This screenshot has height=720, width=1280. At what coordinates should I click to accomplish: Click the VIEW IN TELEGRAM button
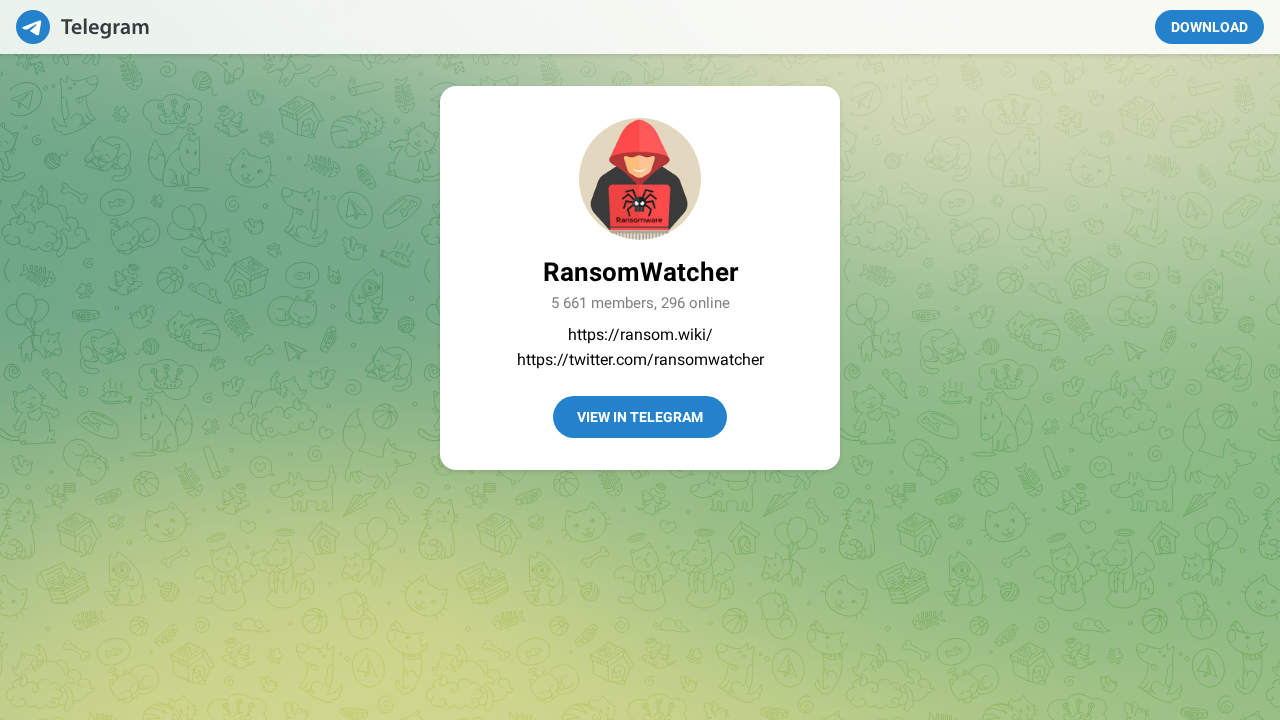point(640,417)
